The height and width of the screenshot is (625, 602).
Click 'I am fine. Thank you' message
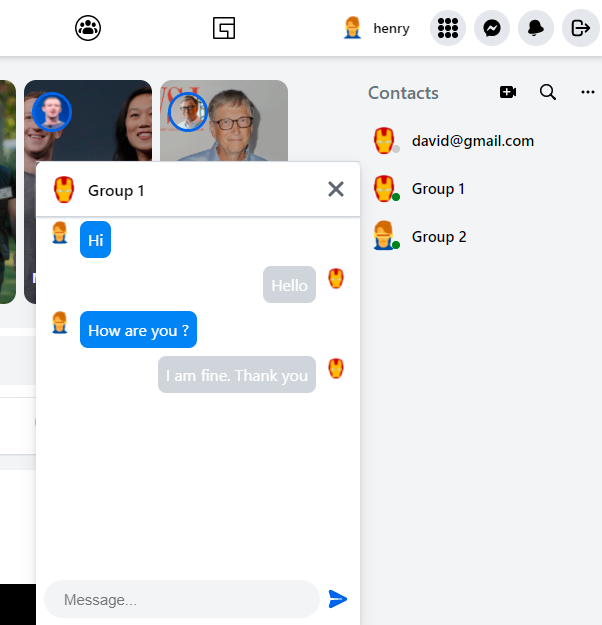(x=237, y=375)
